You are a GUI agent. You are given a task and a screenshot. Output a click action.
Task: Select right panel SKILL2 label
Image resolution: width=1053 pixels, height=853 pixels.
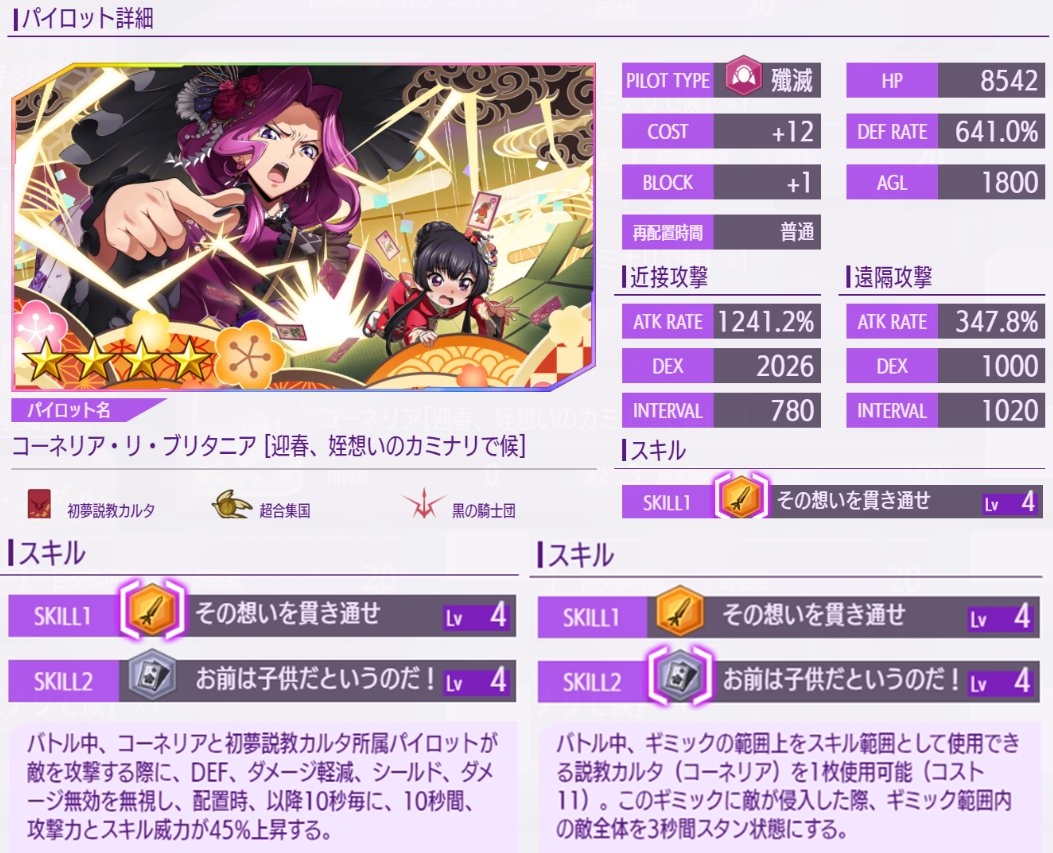tap(592, 682)
